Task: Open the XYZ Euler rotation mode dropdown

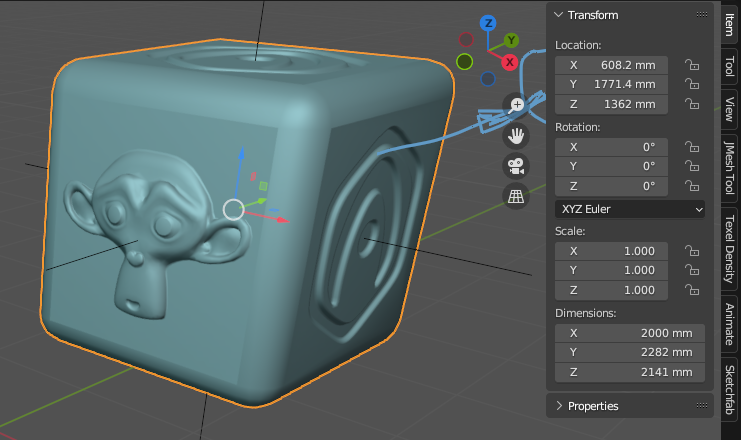Action: (x=629, y=209)
